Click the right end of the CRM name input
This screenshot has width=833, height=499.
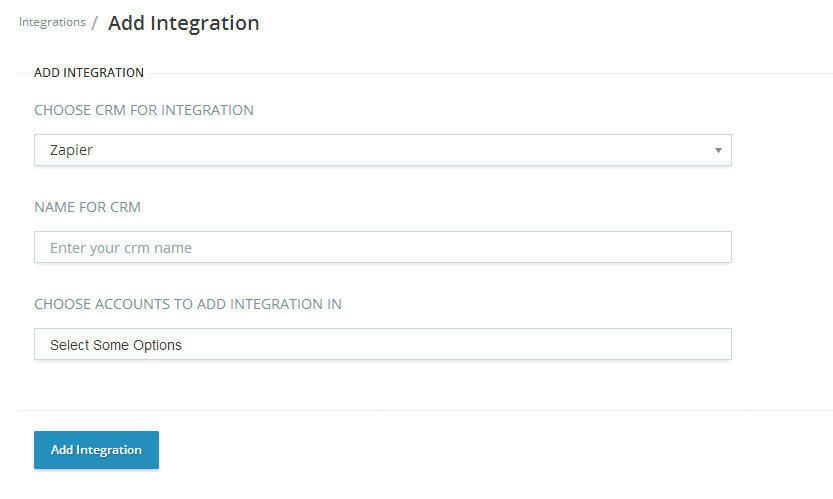(715, 247)
